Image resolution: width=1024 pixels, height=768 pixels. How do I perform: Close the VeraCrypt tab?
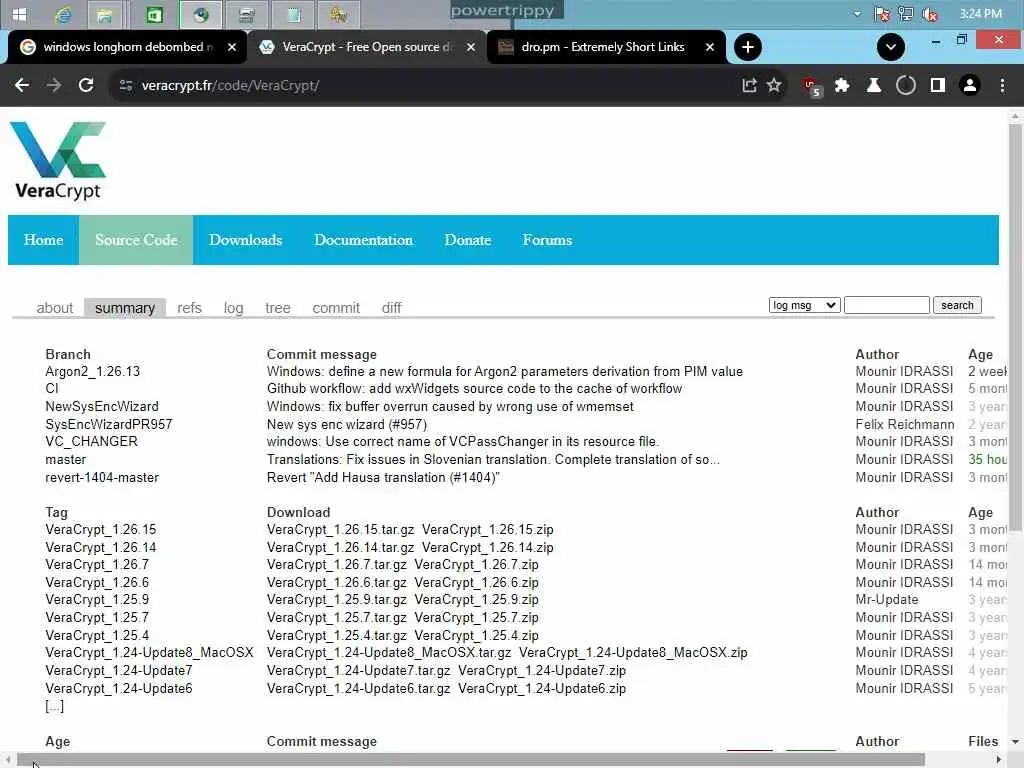[x=471, y=47]
